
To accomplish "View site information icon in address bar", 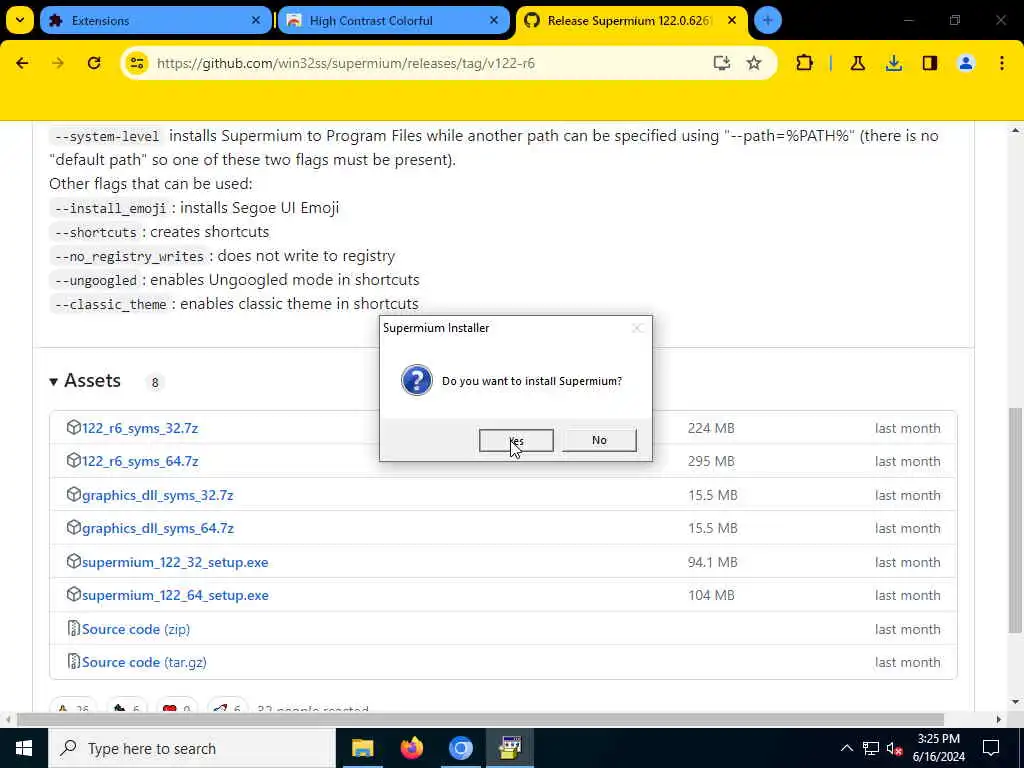I will pyautogui.click(x=136, y=63).
